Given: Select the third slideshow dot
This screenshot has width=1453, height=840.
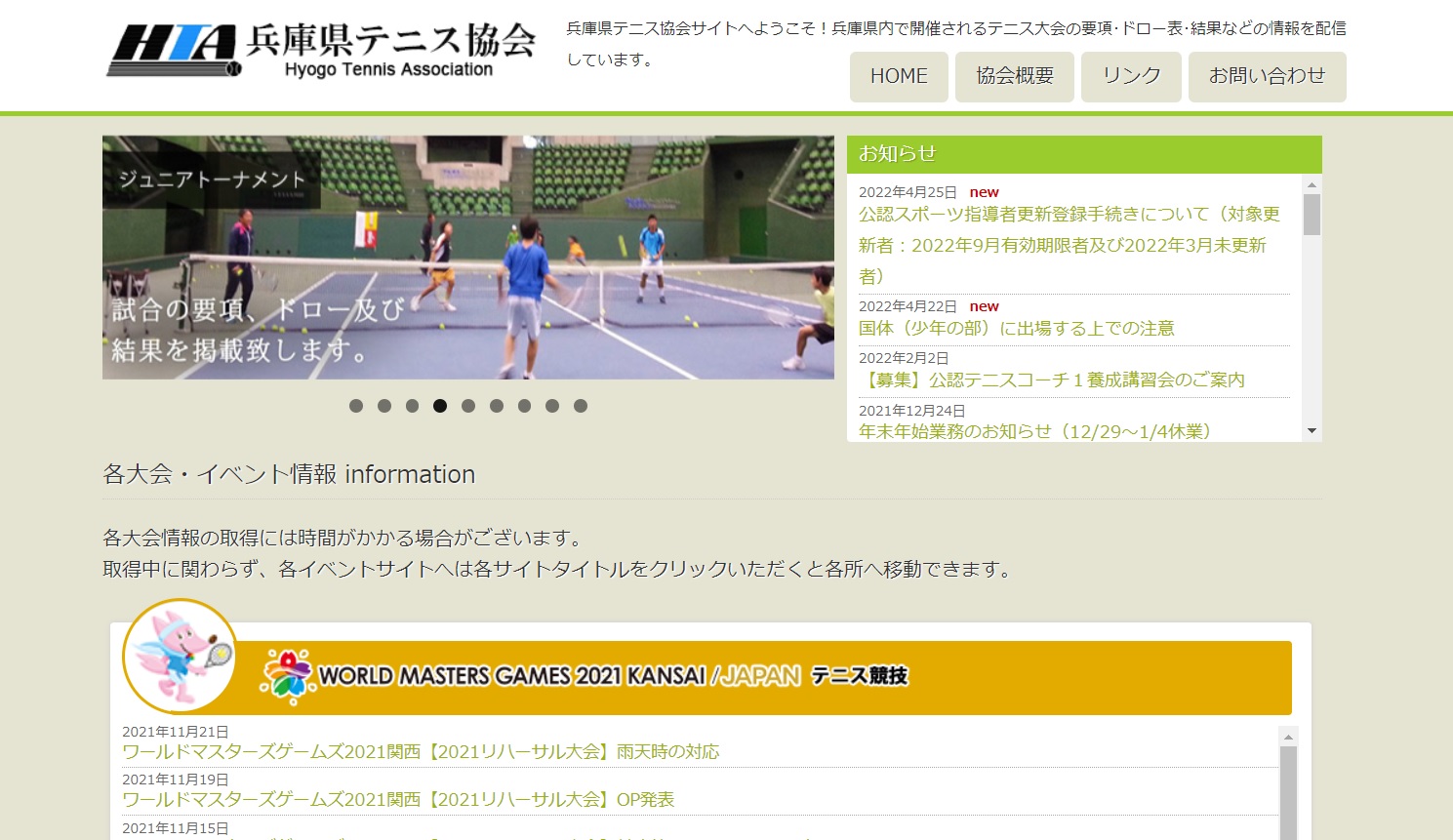Looking at the screenshot, I should (x=412, y=406).
